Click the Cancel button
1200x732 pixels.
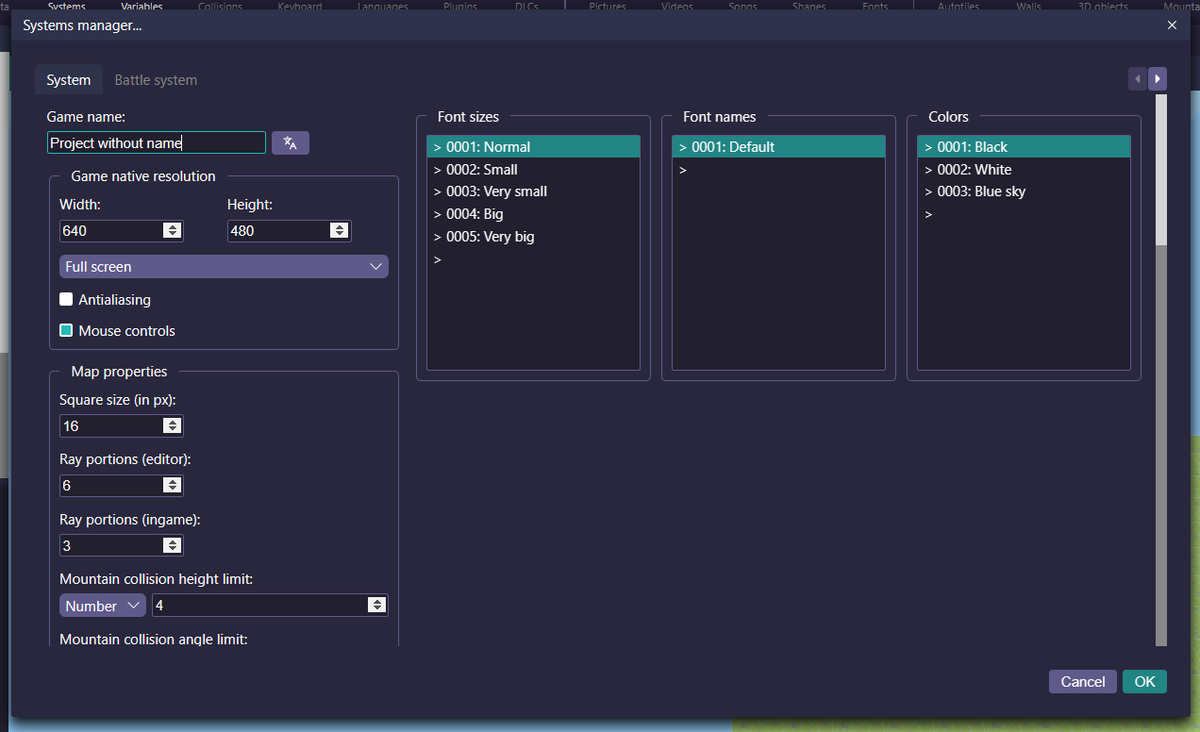[1083, 681]
